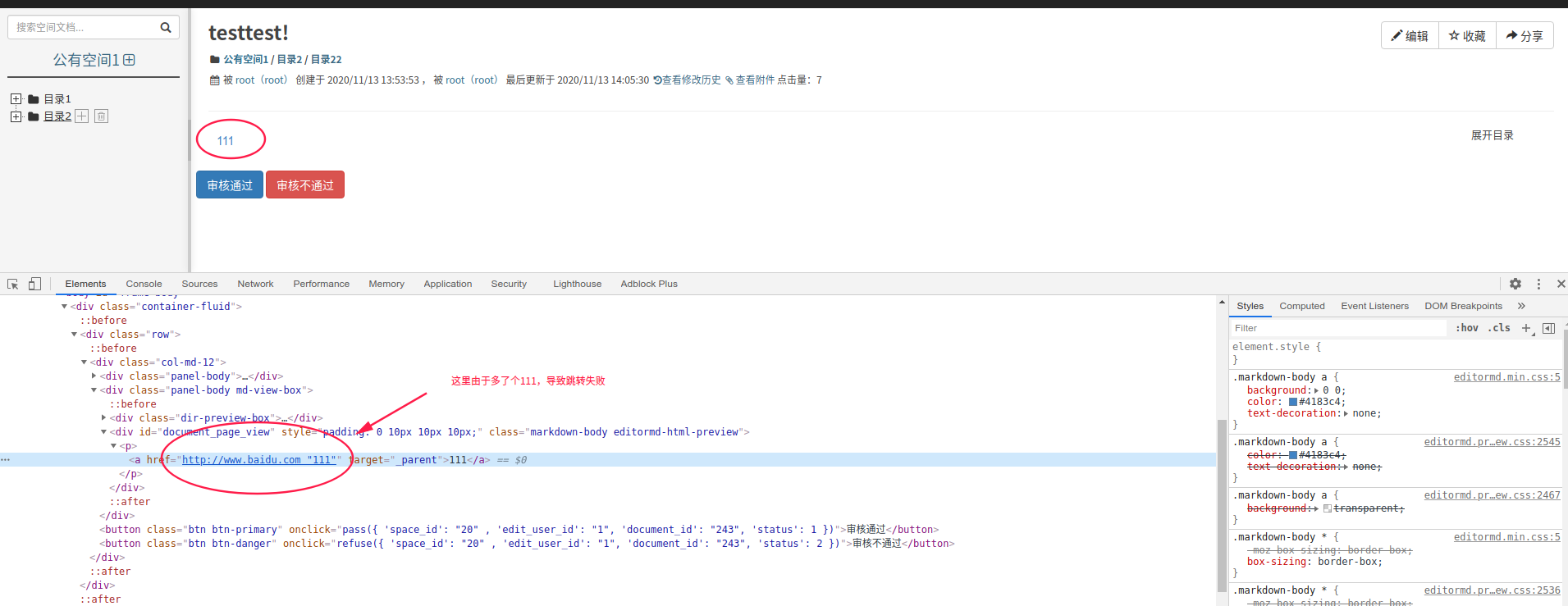Open 查看附件 attachments link
Image resolution: width=1568 pixels, height=606 pixels.
pos(750,80)
